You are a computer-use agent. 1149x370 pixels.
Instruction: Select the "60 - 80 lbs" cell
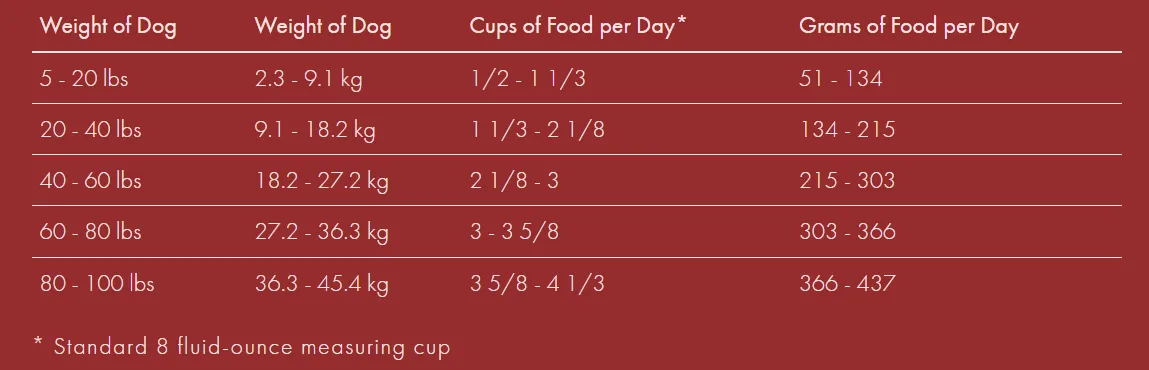90,232
